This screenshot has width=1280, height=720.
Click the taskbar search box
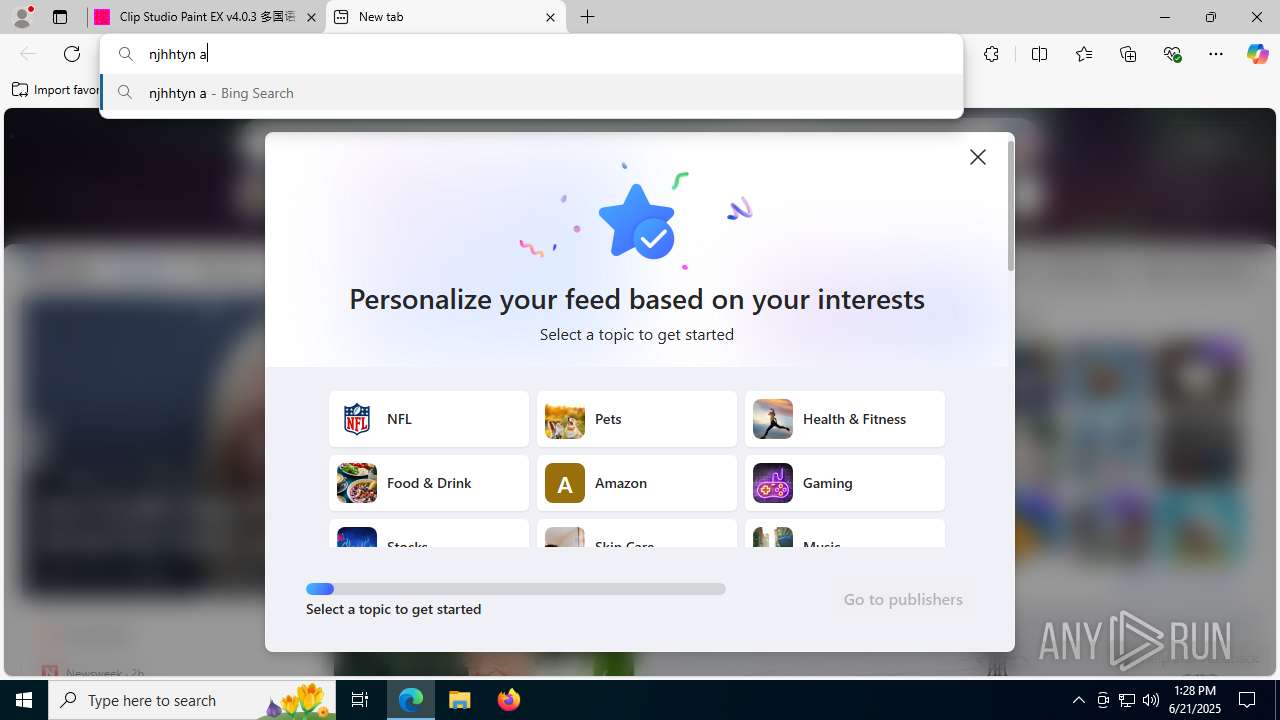pos(193,700)
